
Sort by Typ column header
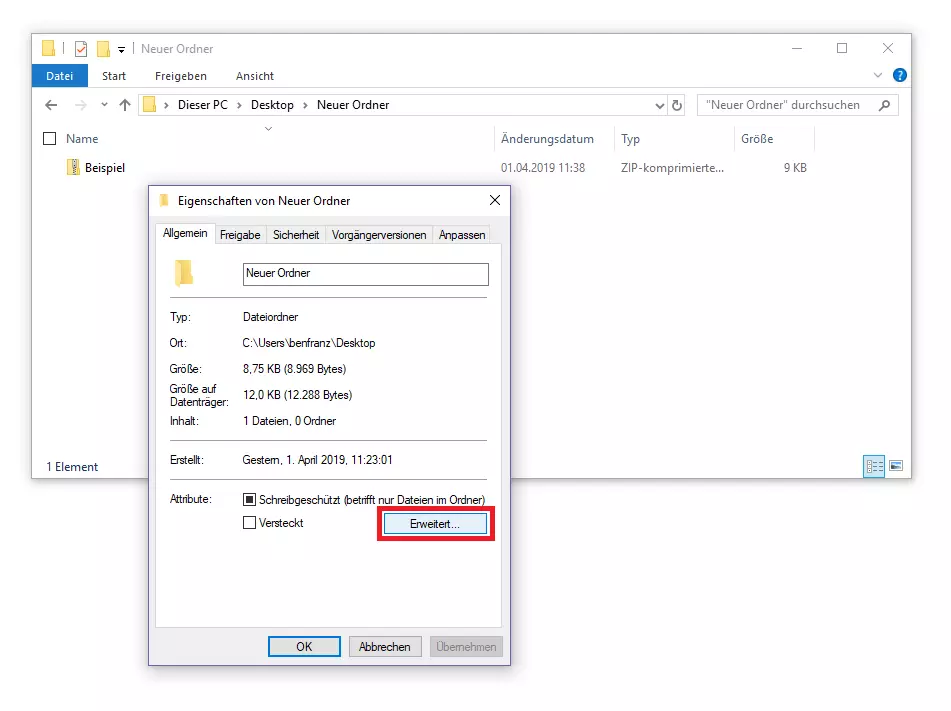[x=630, y=139]
